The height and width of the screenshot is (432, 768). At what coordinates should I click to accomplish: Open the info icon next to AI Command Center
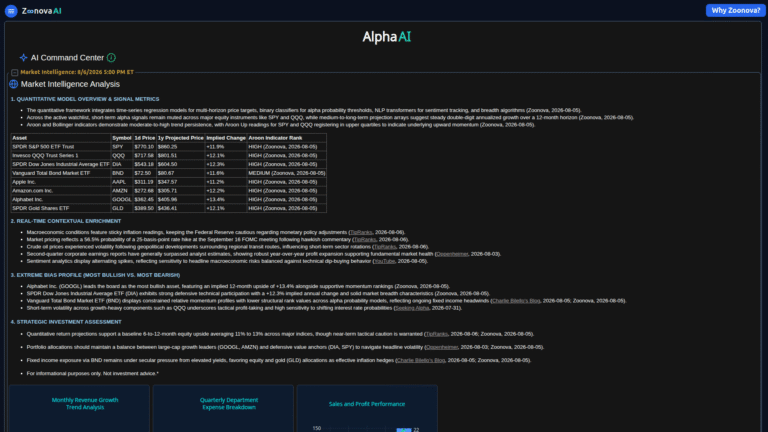point(111,58)
